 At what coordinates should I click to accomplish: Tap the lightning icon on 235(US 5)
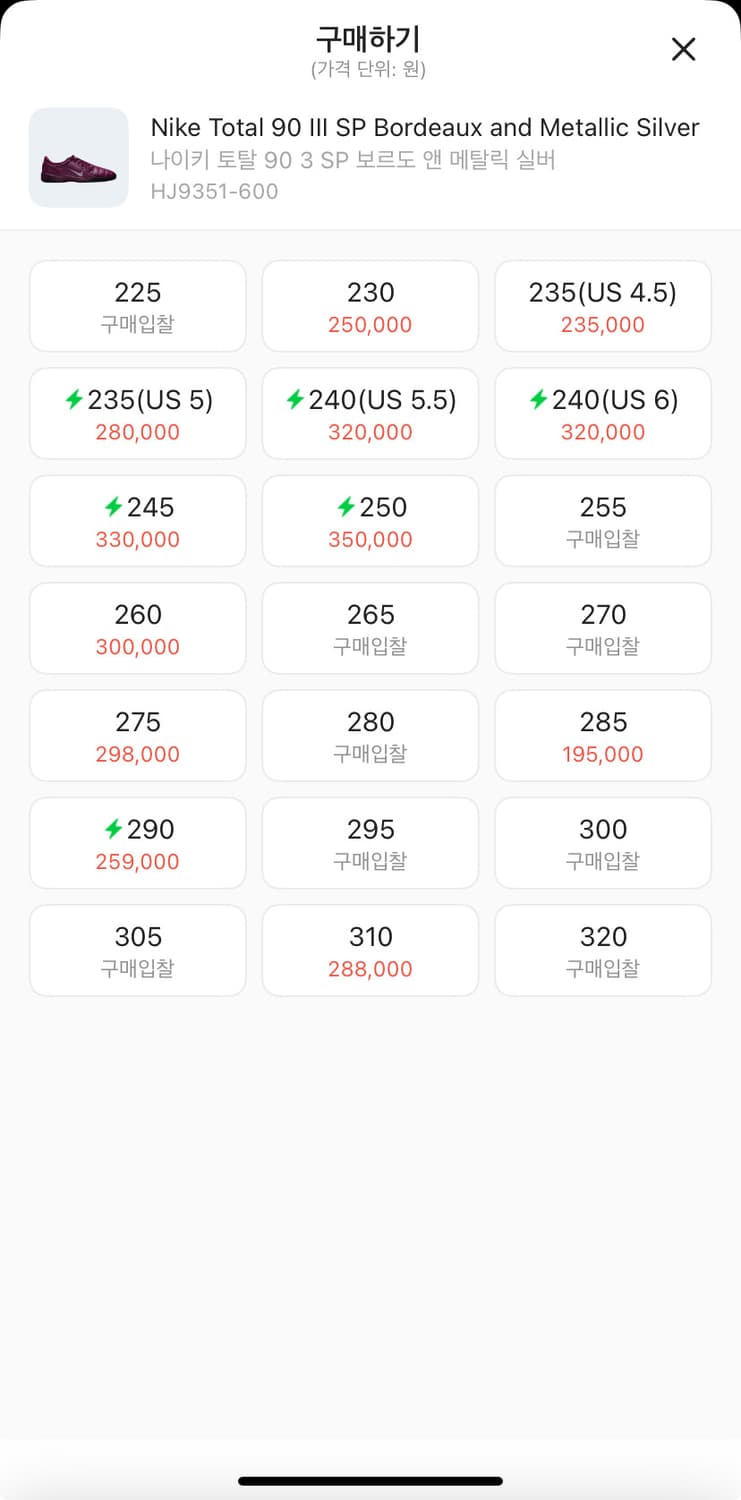(x=74, y=401)
